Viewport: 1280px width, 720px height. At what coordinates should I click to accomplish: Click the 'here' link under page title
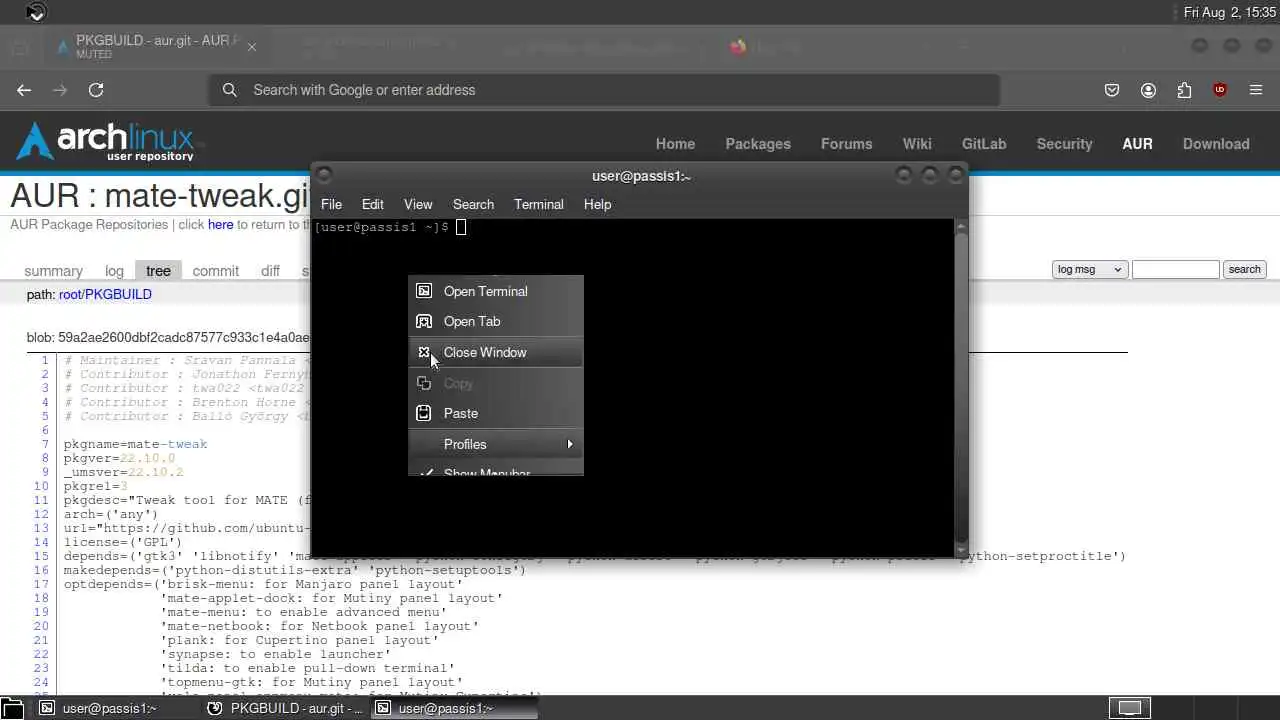coord(220,225)
